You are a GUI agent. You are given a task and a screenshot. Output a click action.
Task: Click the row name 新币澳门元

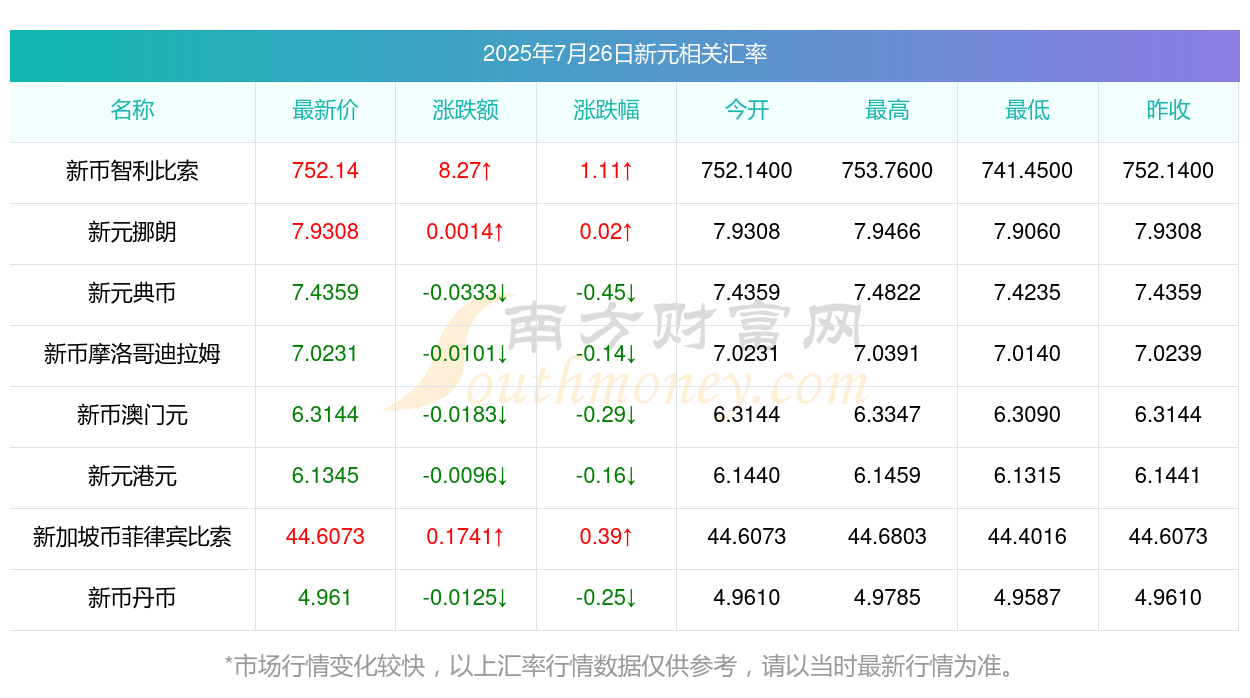tap(132, 415)
